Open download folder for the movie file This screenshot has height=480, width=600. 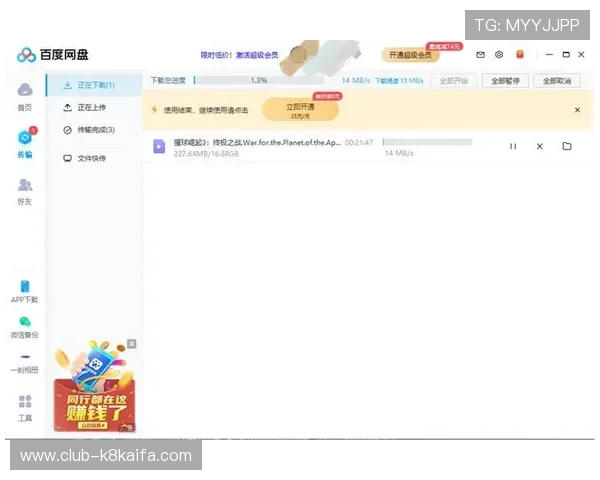point(567,146)
